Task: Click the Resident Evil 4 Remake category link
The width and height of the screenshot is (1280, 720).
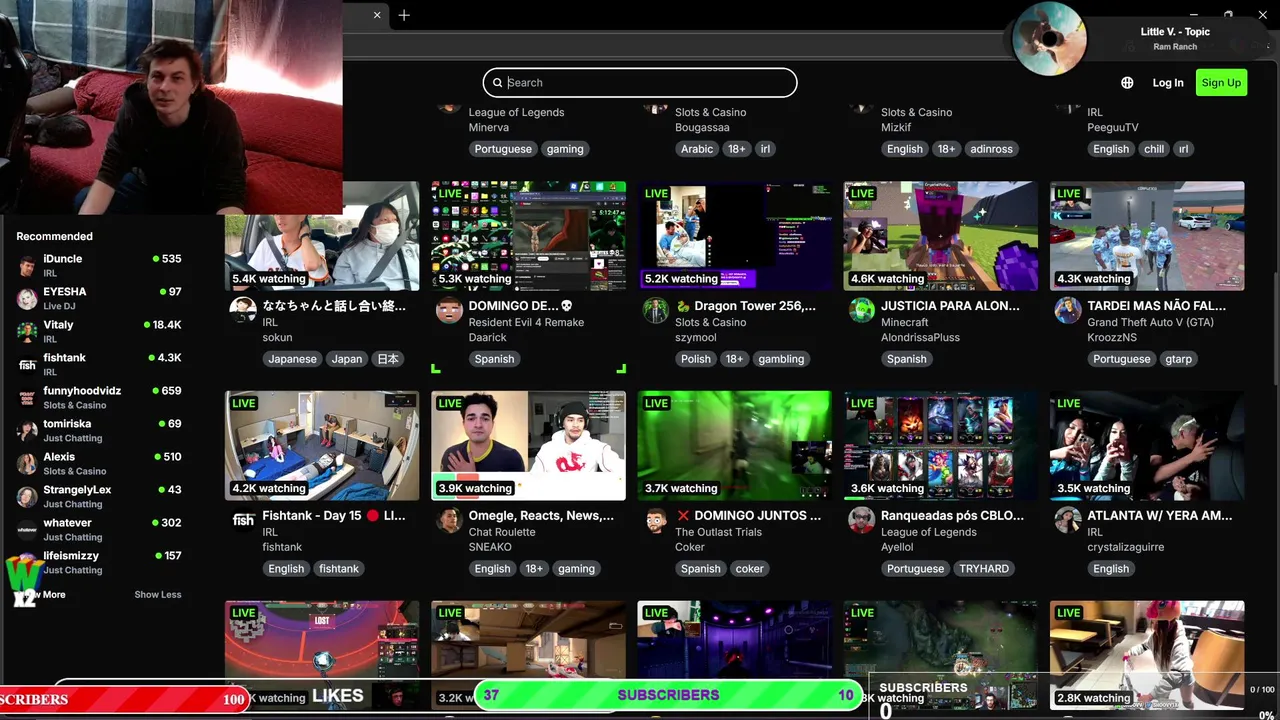Action: (526, 322)
